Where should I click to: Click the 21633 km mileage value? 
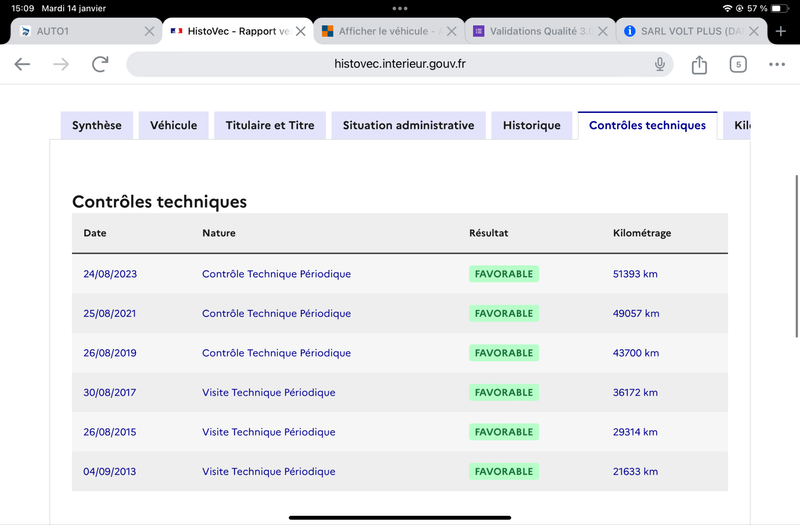635,471
